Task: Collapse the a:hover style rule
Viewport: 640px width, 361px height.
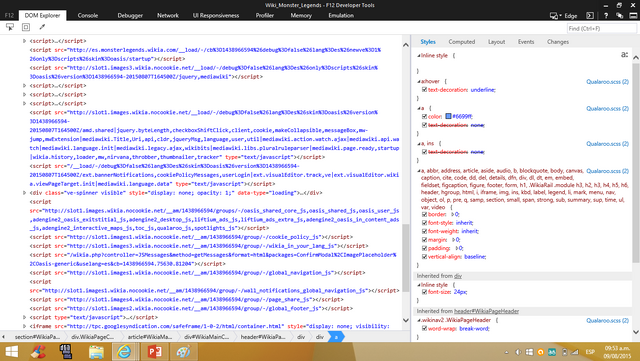Action: 419,81
